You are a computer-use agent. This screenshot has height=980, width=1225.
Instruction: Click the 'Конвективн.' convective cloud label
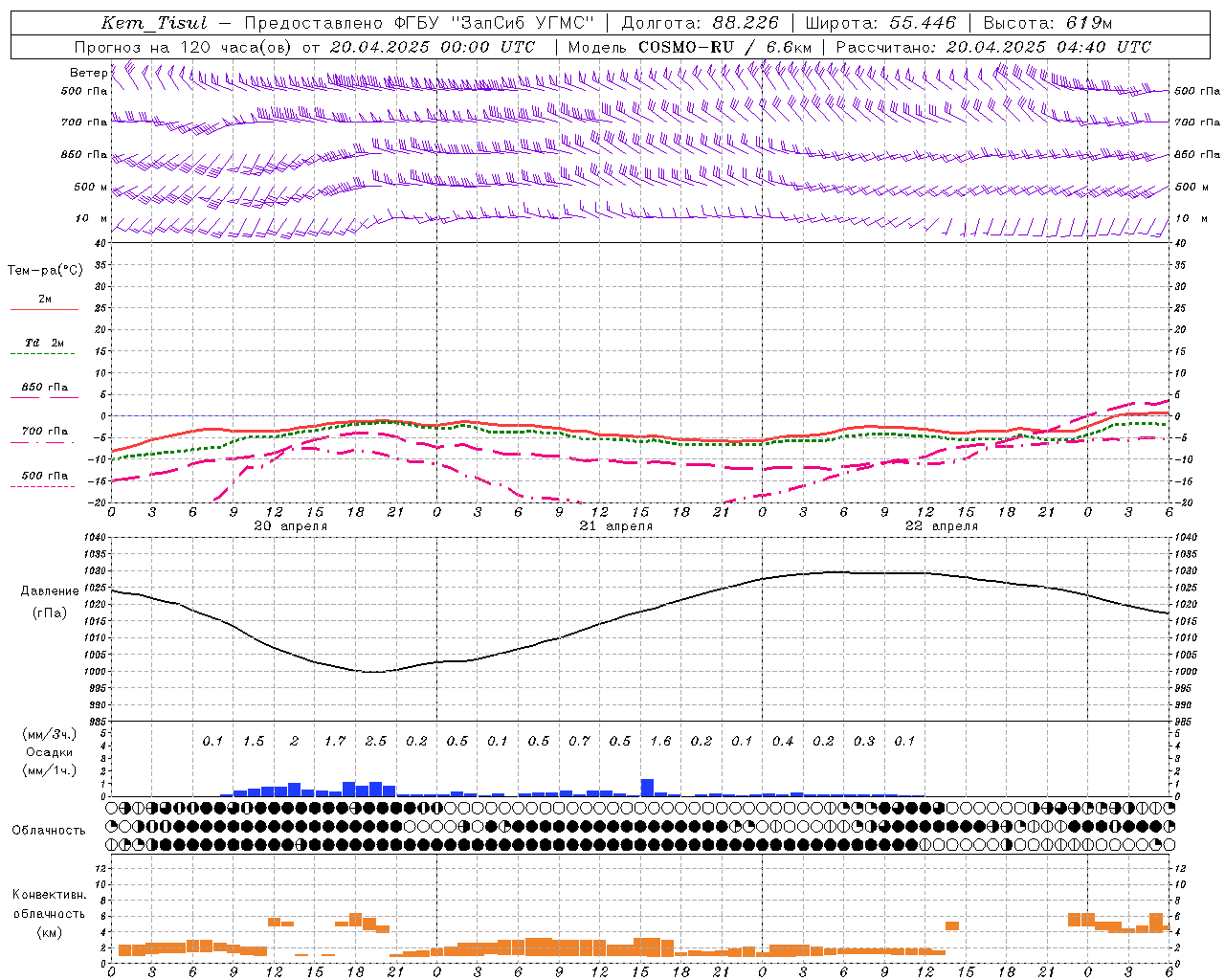coord(49,895)
